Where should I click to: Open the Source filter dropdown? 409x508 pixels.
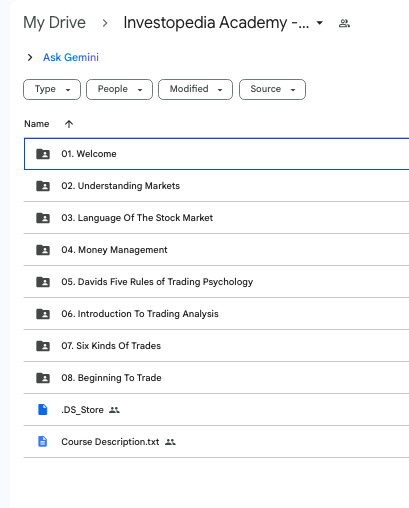[x=272, y=89]
